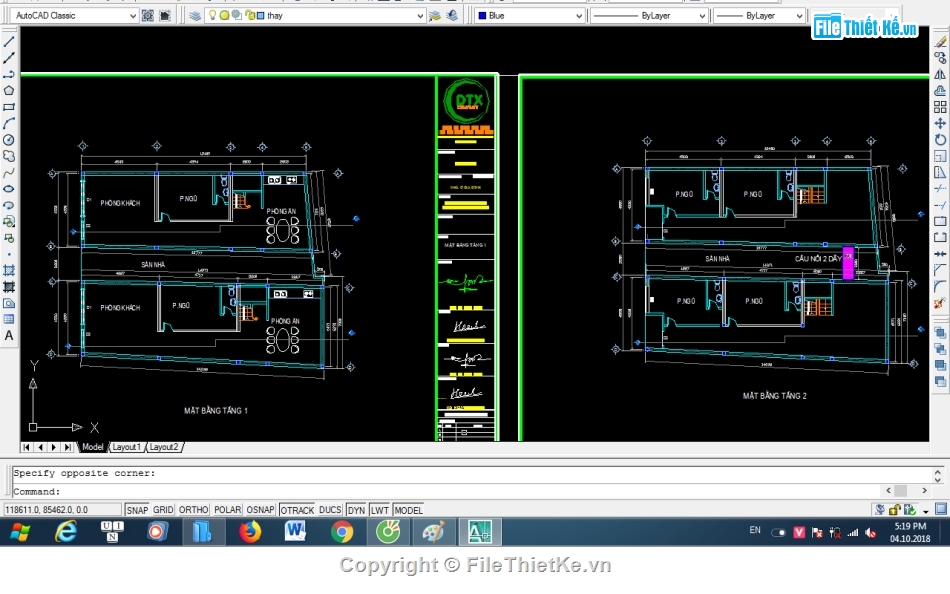Select the Spline tool
Viewport: 950px width, 594px height.
point(8,173)
